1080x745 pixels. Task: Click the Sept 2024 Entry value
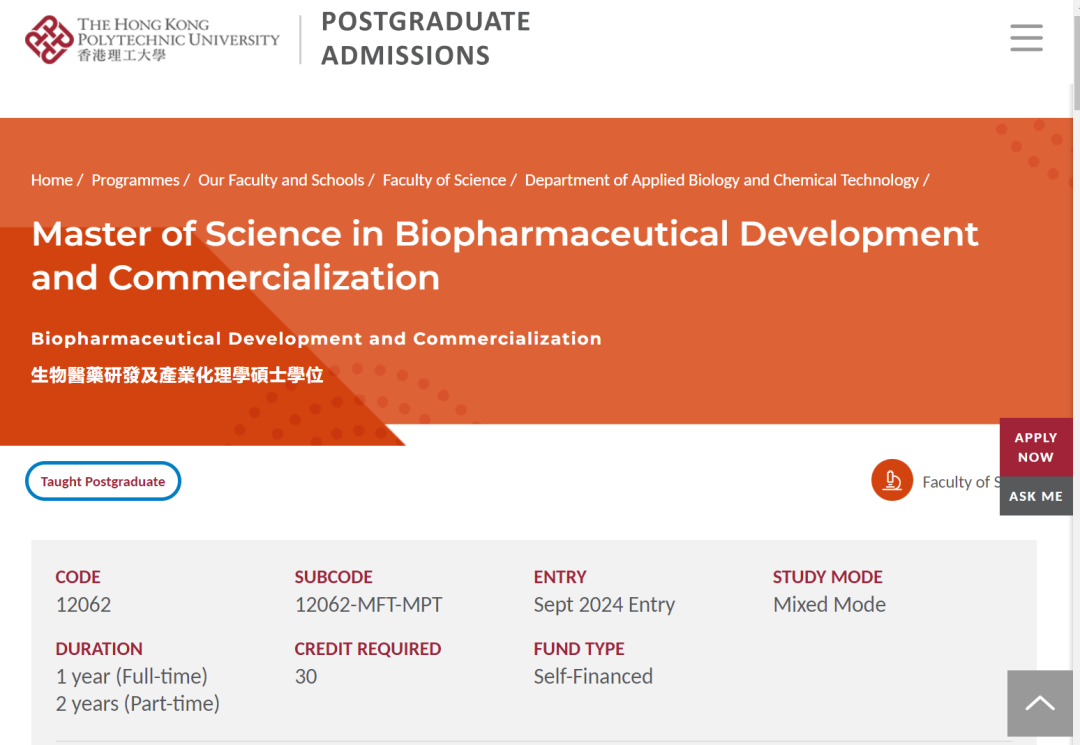tap(604, 605)
